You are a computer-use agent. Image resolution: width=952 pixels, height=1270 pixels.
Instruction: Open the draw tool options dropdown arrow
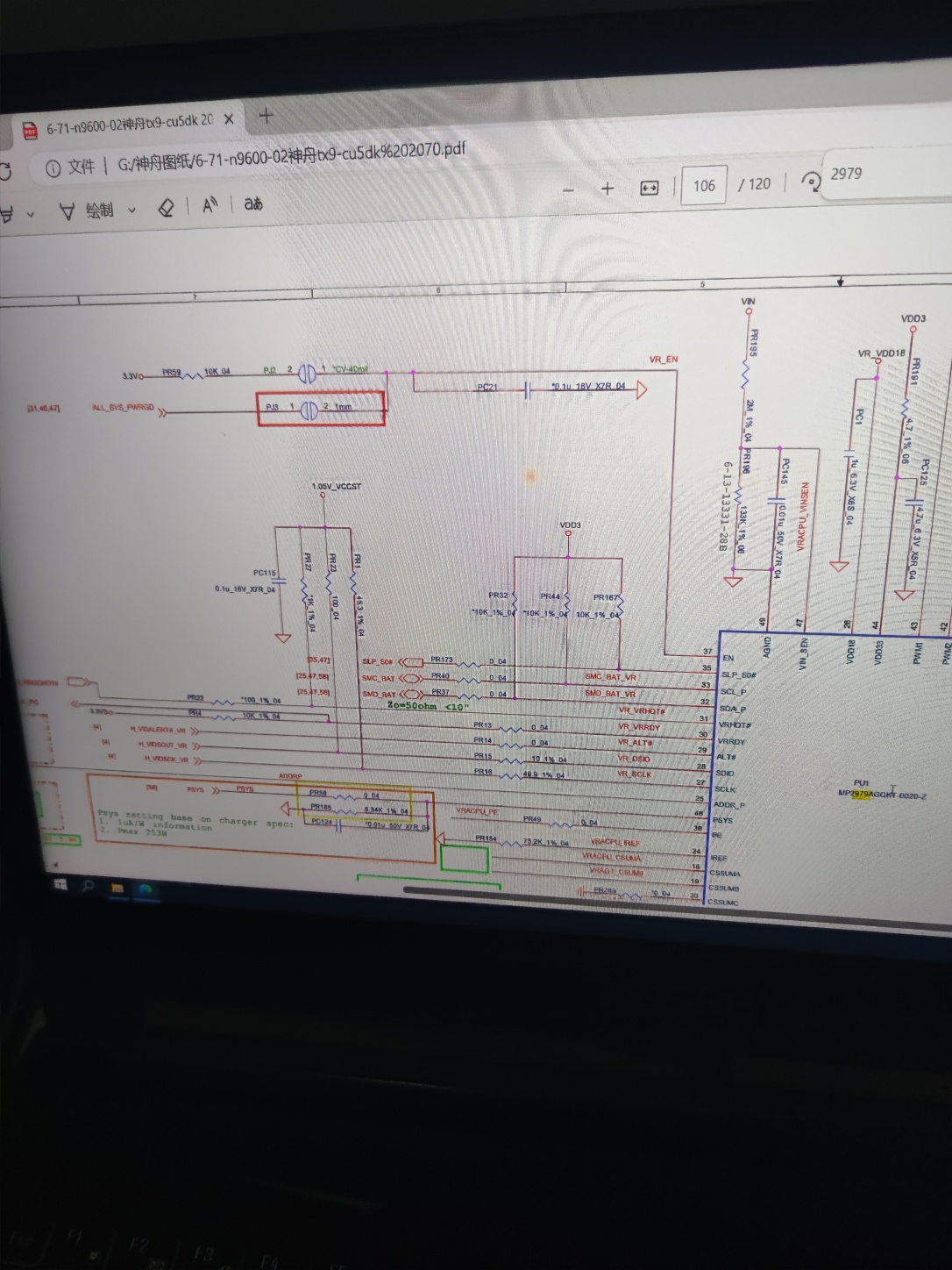[x=132, y=210]
